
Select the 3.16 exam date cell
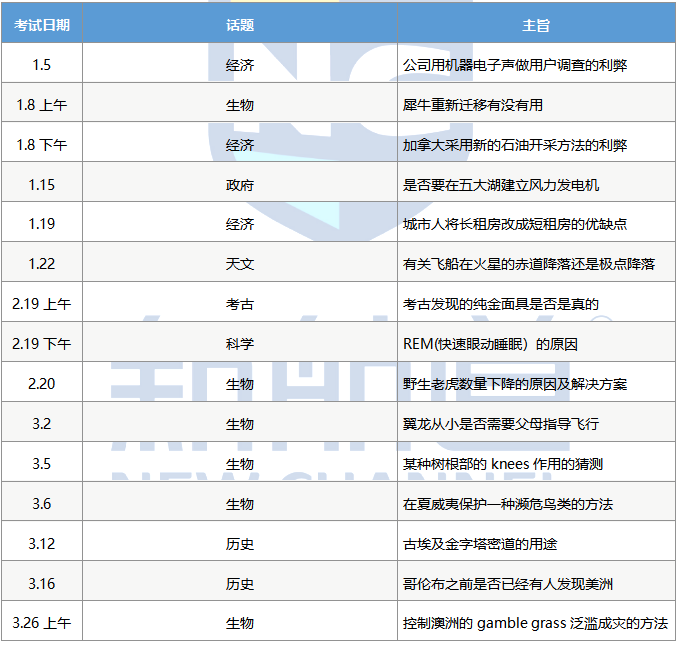pyautogui.click(x=42, y=584)
